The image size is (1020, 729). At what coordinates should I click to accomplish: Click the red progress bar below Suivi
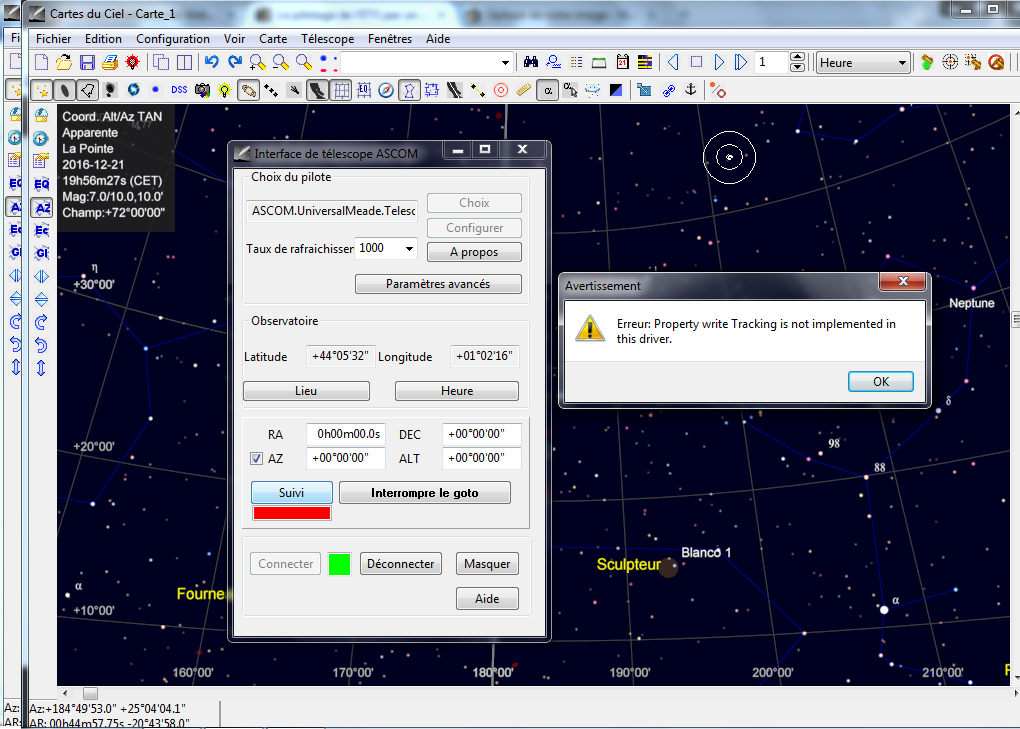click(x=291, y=511)
